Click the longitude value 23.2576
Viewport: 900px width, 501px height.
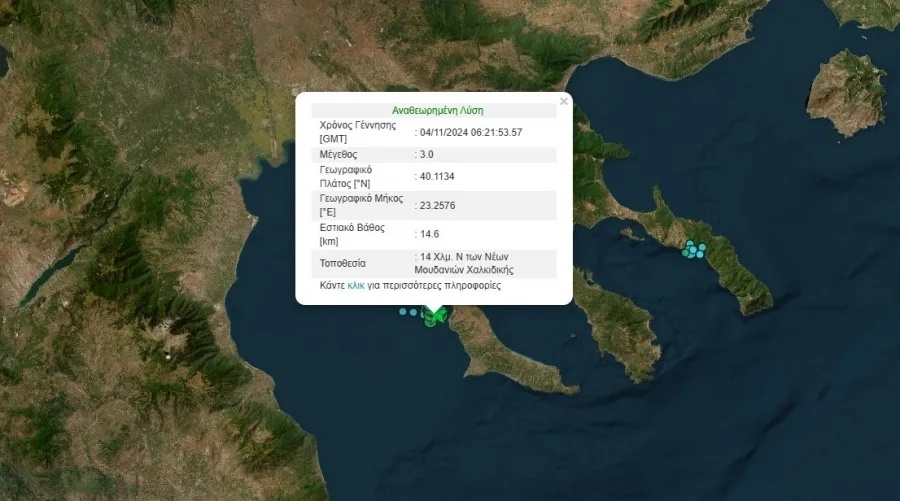click(439, 206)
